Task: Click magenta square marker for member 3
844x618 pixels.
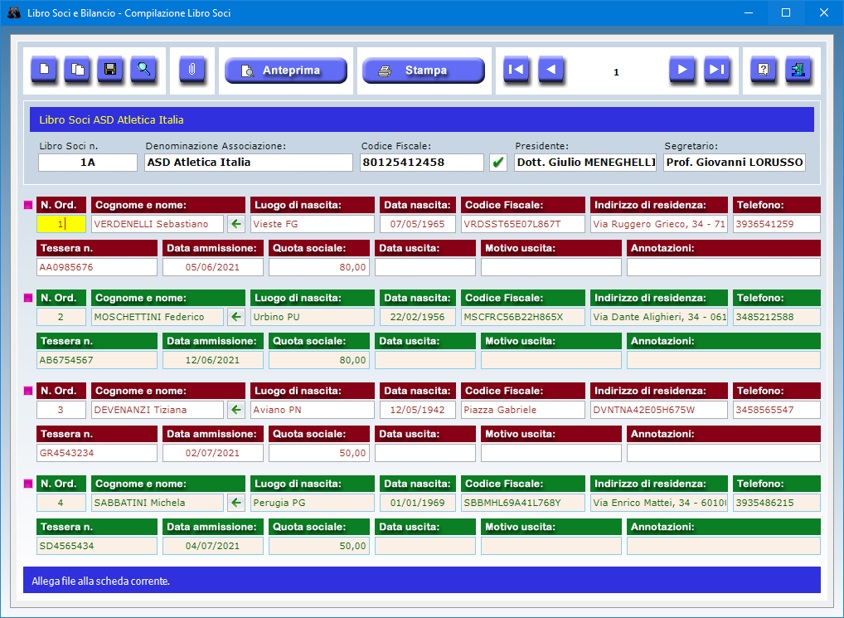Action: click(x=29, y=391)
